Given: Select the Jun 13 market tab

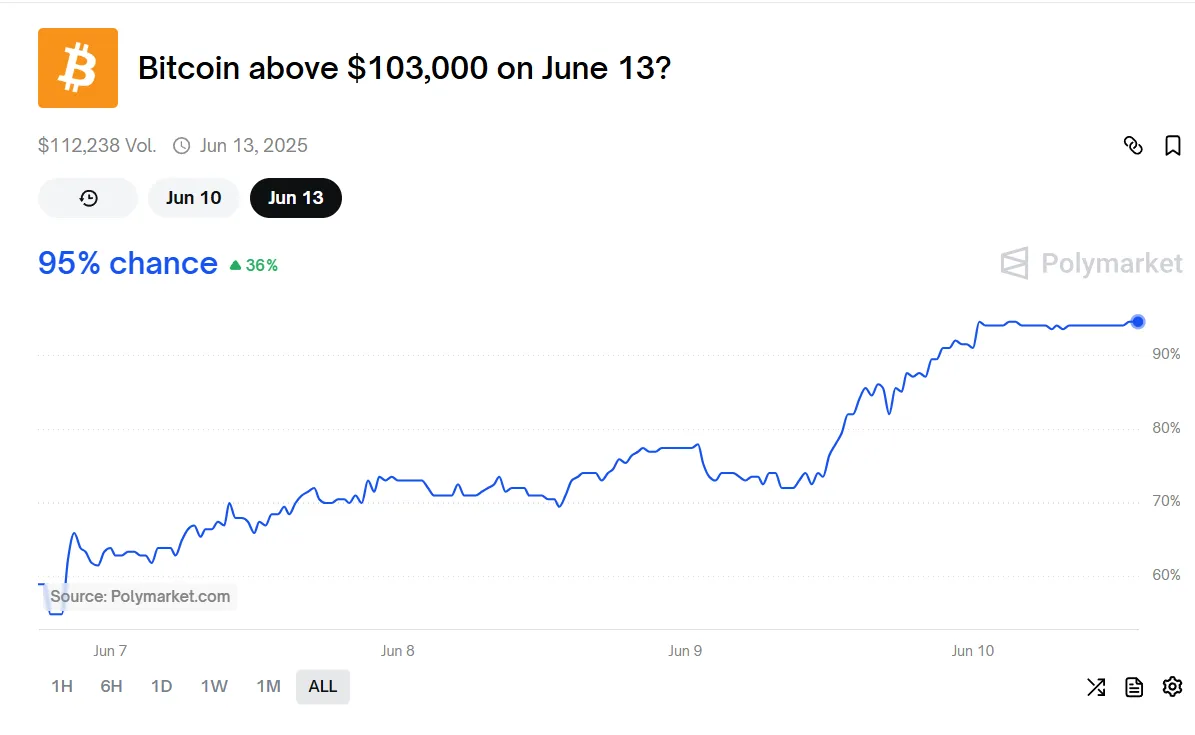Looking at the screenshot, I should (x=296, y=198).
